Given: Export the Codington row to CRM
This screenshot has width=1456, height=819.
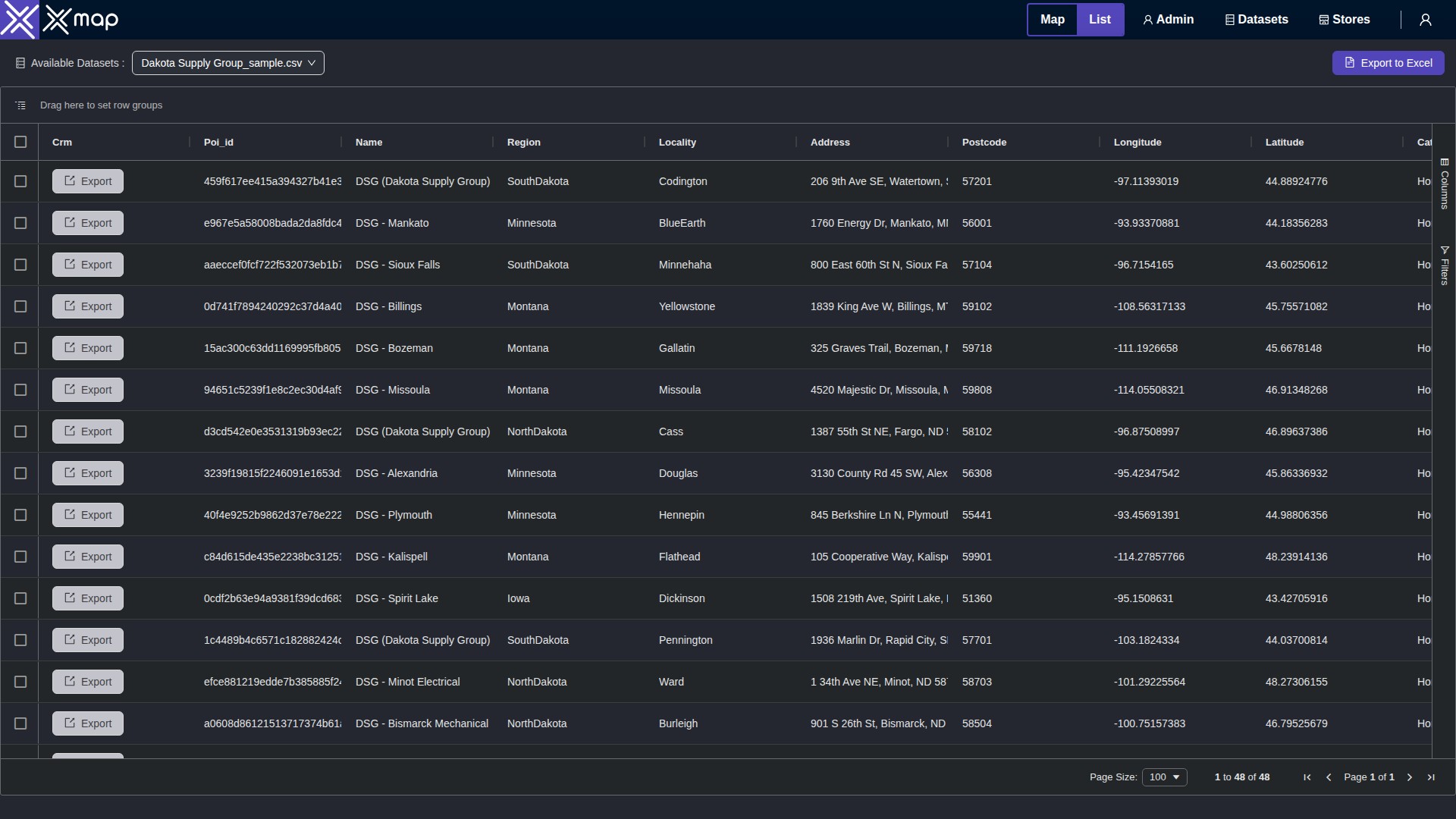Looking at the screenshot, I should 88,181.
